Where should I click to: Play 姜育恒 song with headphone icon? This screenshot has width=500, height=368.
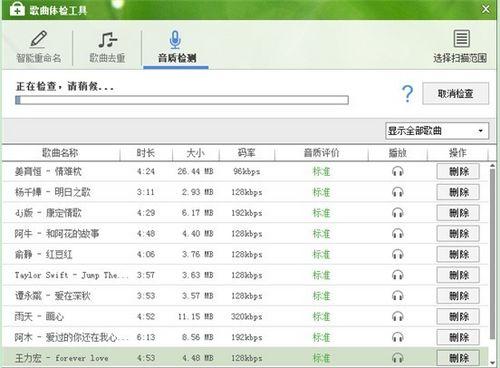point(397,172)
